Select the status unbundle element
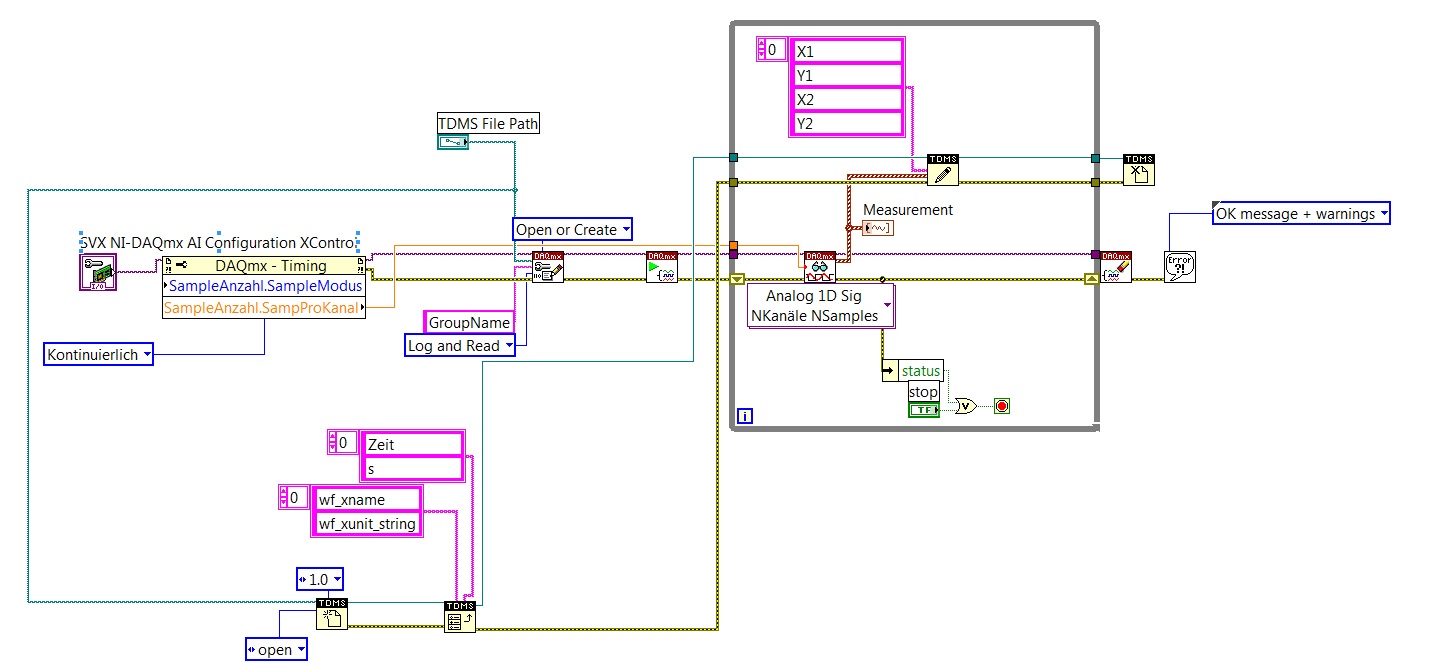 (x=920, y=371)
